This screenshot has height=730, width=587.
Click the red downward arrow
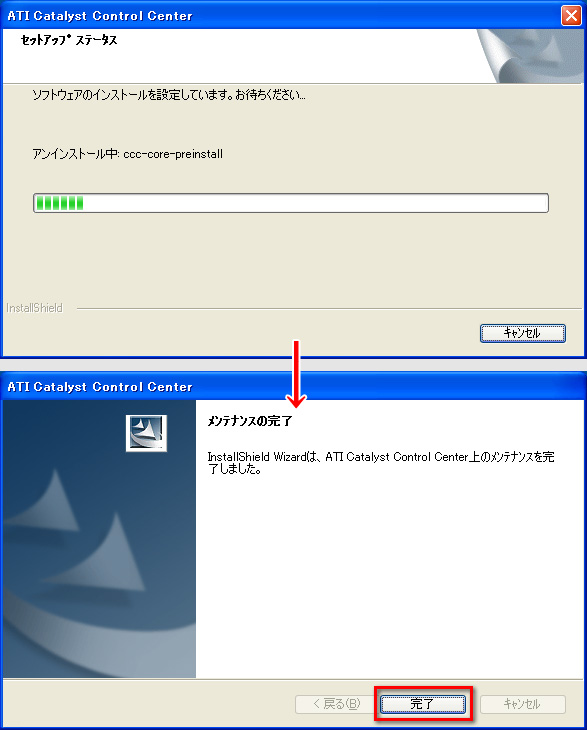[x=296, y=374]
